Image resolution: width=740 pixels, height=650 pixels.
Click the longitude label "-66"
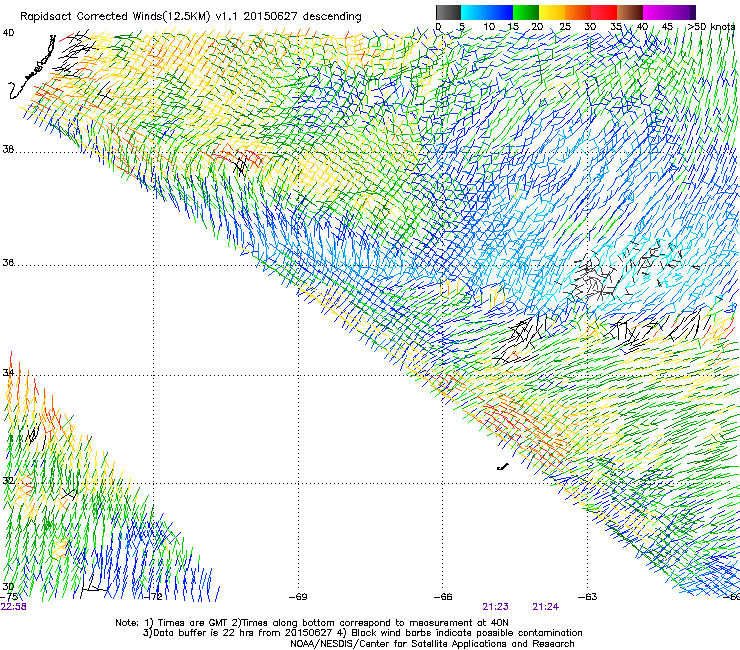tap(443, 597)
